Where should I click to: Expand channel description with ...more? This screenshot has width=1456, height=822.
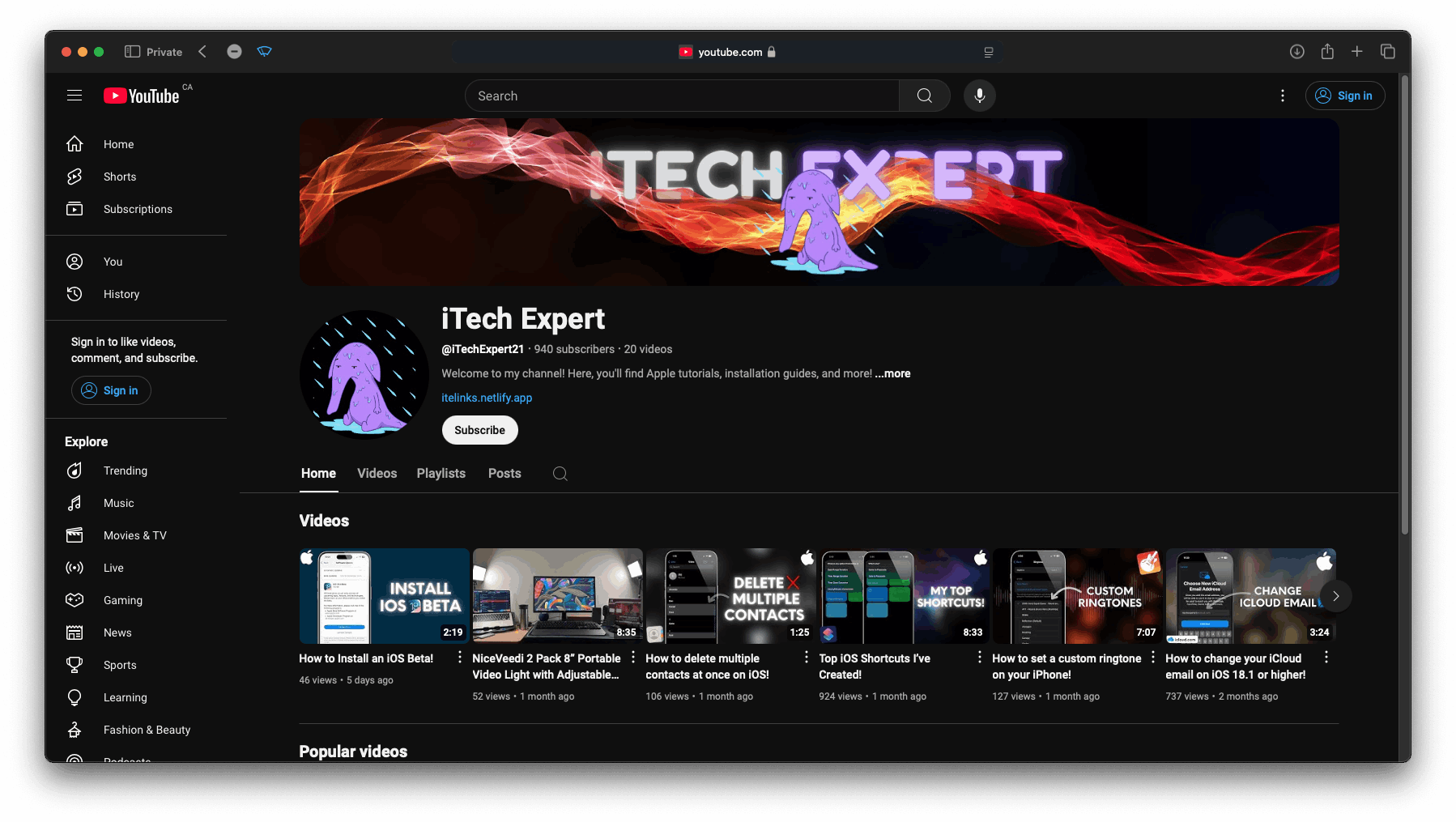(892, 373)
